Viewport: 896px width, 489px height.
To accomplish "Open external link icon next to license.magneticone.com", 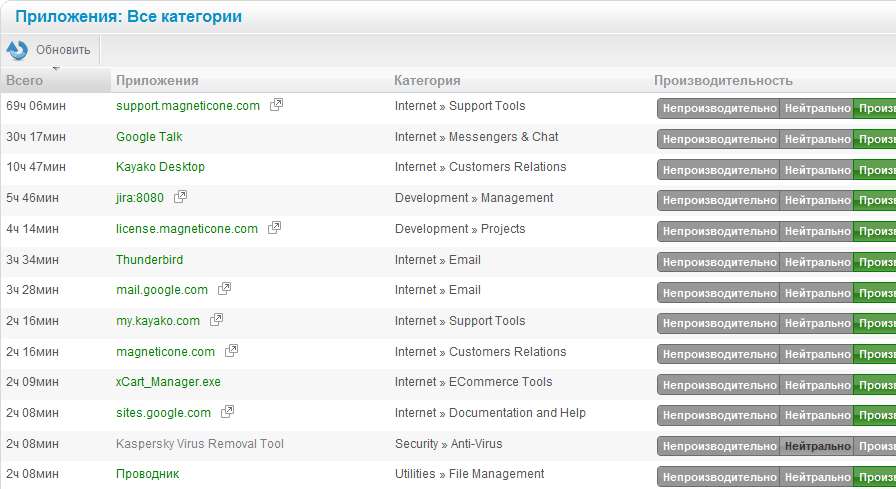I will point(275,227).
